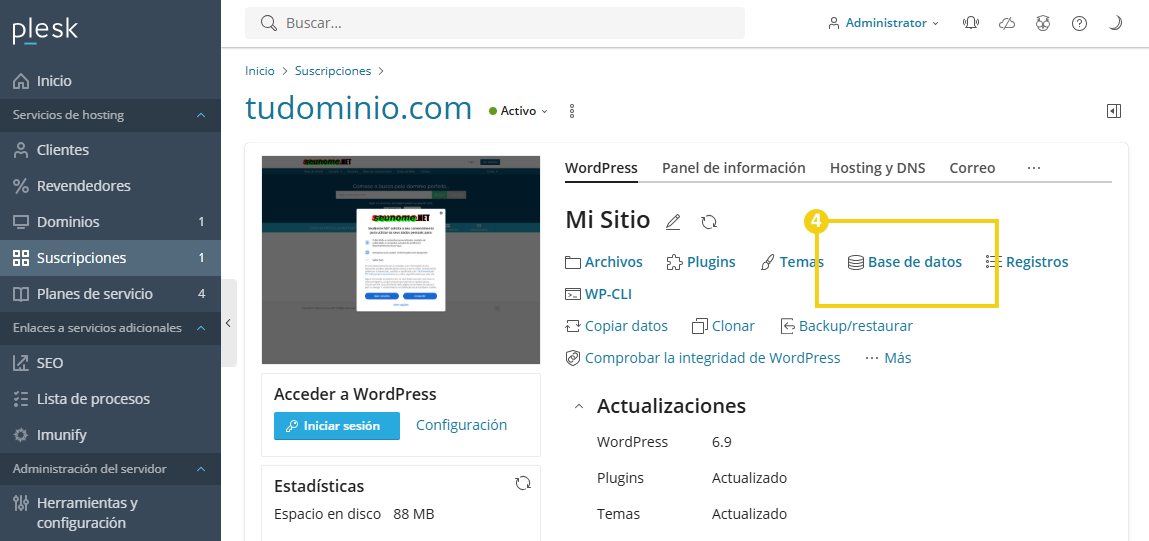Image resolution: width=1149 pixels, height=541 pixels.
Task: Open Imunify in the sidebar
Action: click(x=110, y=435)
